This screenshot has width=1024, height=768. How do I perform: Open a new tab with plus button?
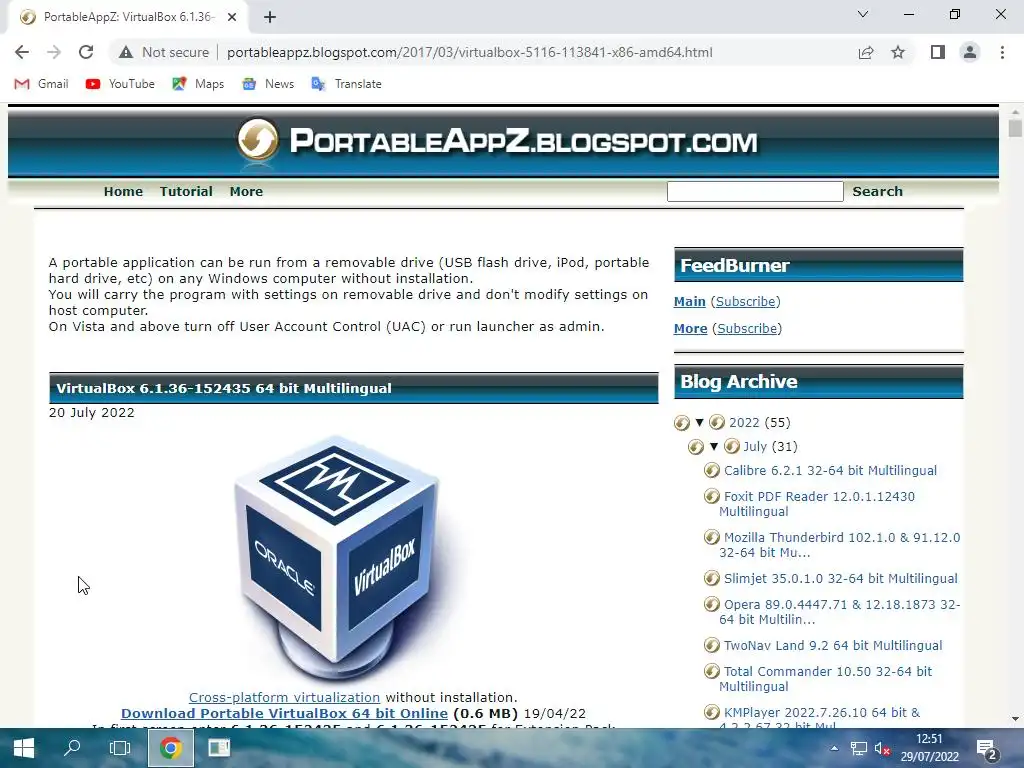tap(270, 17)
